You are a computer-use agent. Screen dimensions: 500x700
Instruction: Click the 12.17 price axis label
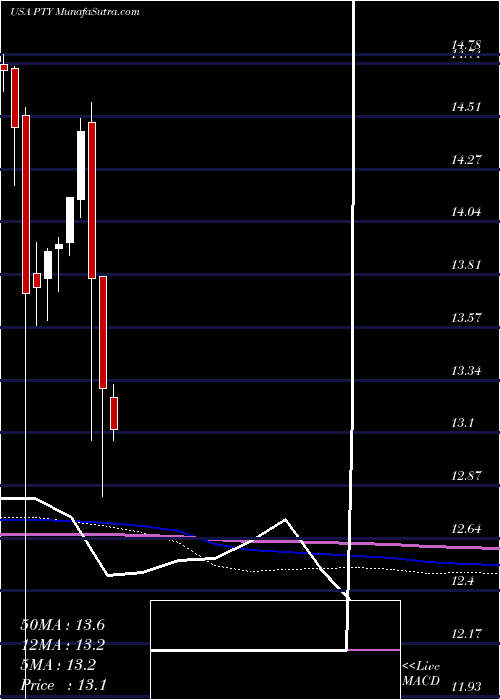(x=466, y=633)
